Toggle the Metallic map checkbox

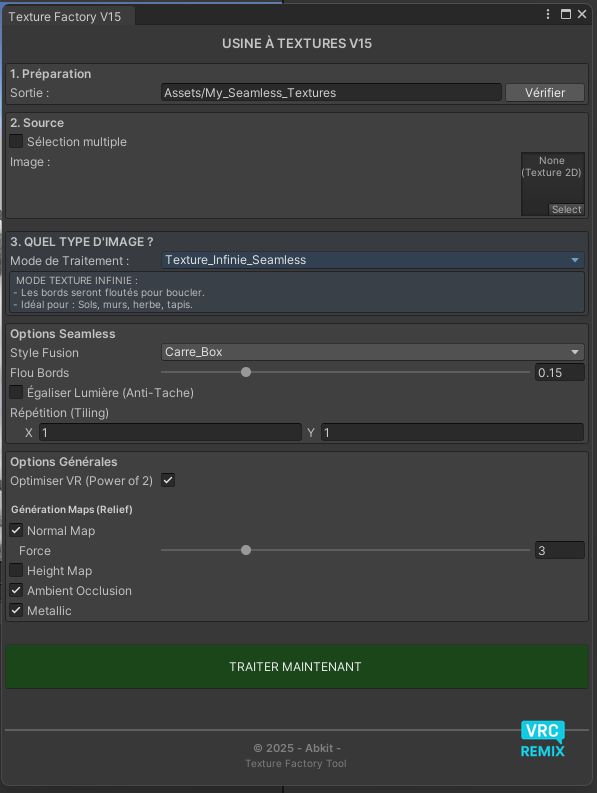[16, 610]
